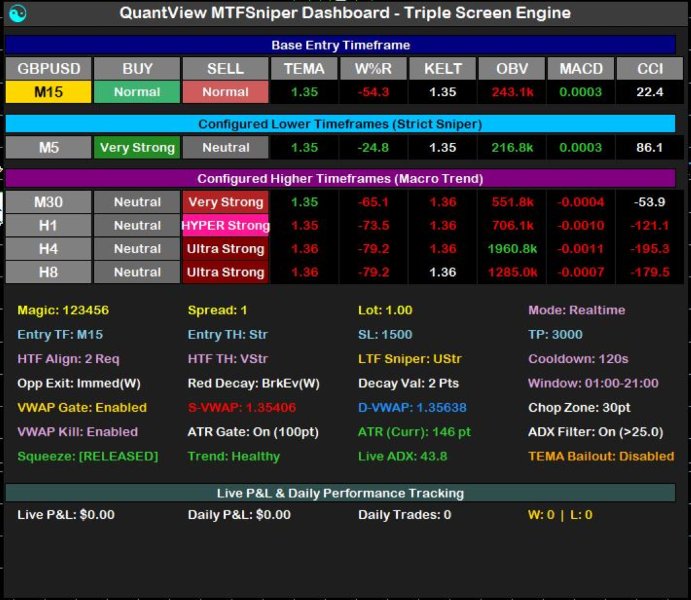Click the SL: 1500 setting
This screenshot has height=600, width=691.
[385, 335]
